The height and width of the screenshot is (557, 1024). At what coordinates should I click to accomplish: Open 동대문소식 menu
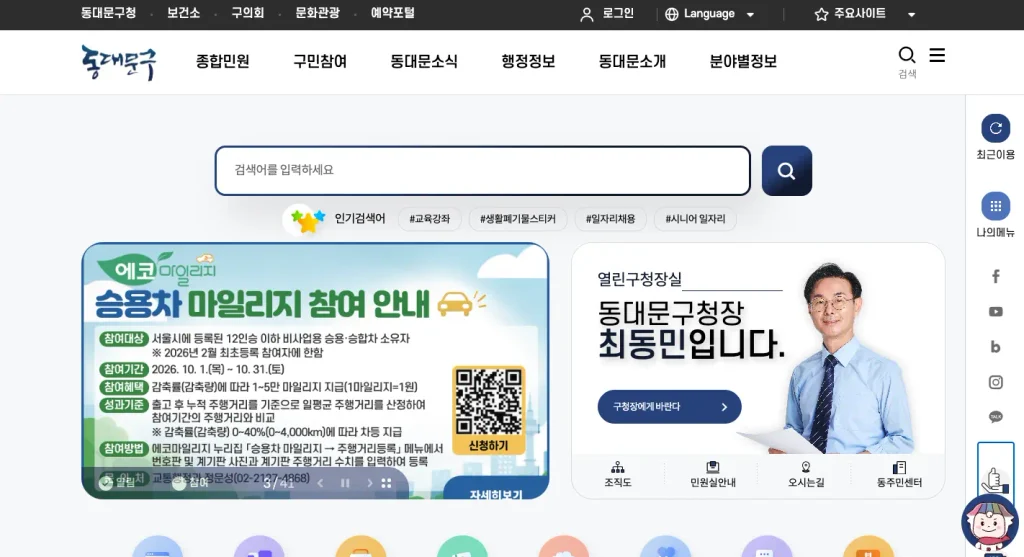(424, 61)
